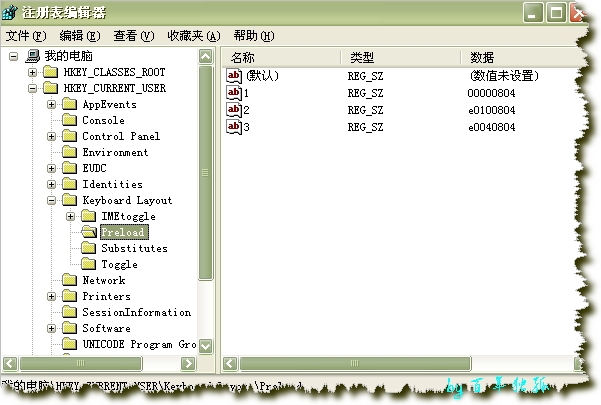The image size is (601, 405).
Task: Click the Console folder icon
Action: 69,120
